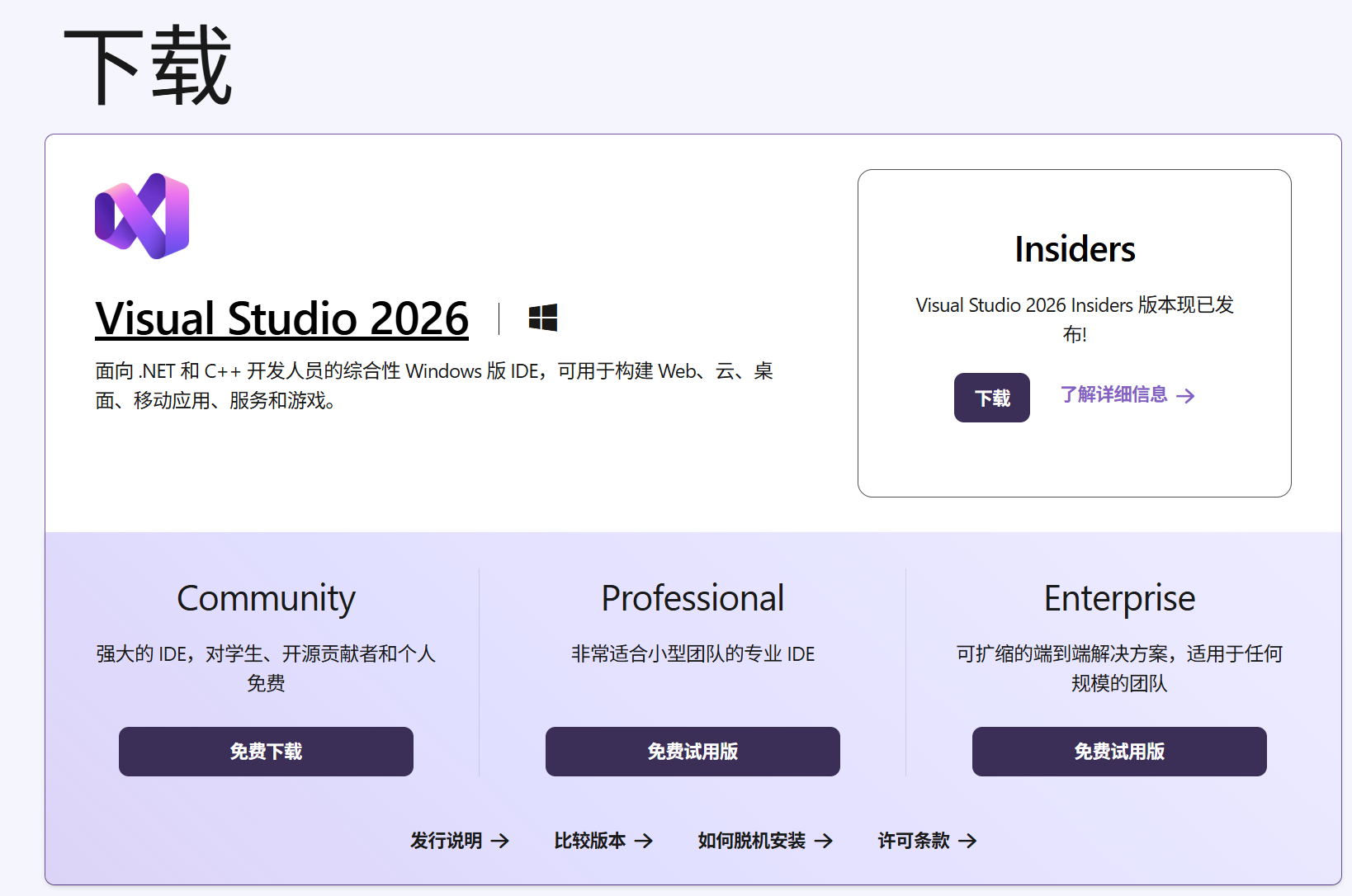Click the arrow next to 如何脱机安装
The image size is (1352, 896).
825,841
